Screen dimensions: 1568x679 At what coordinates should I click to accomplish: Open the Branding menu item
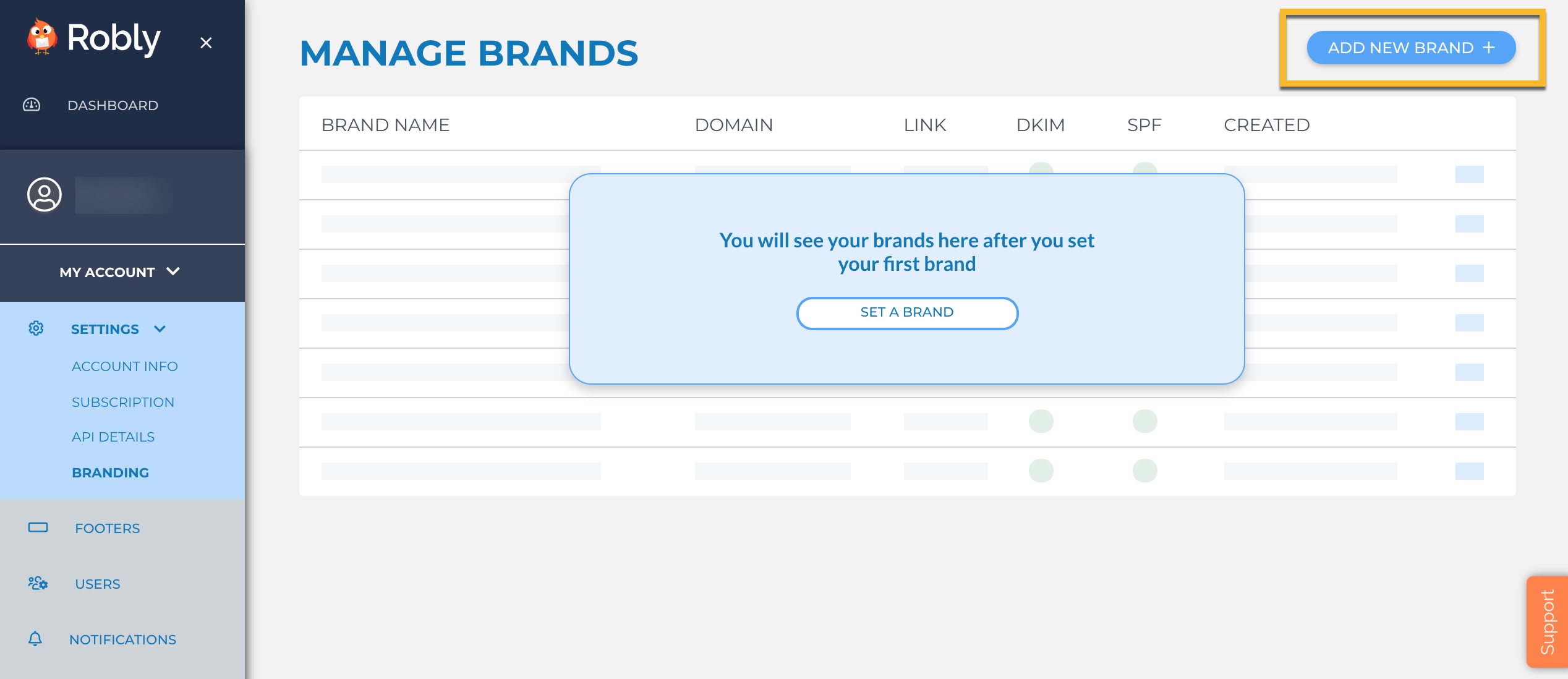[111, 472]
